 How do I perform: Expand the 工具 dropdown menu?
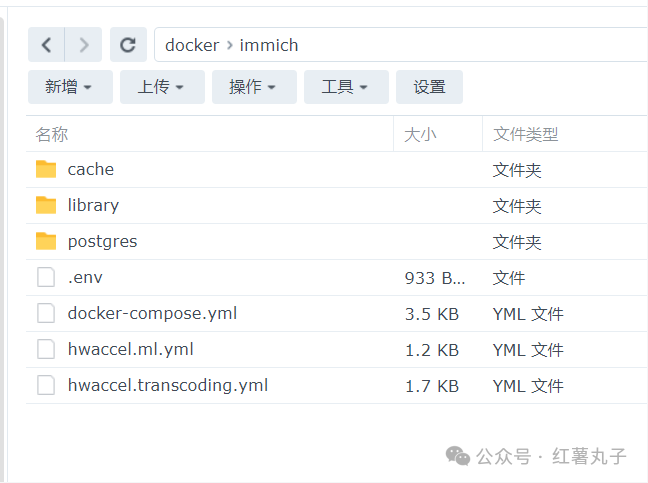[x=346, y=87]
